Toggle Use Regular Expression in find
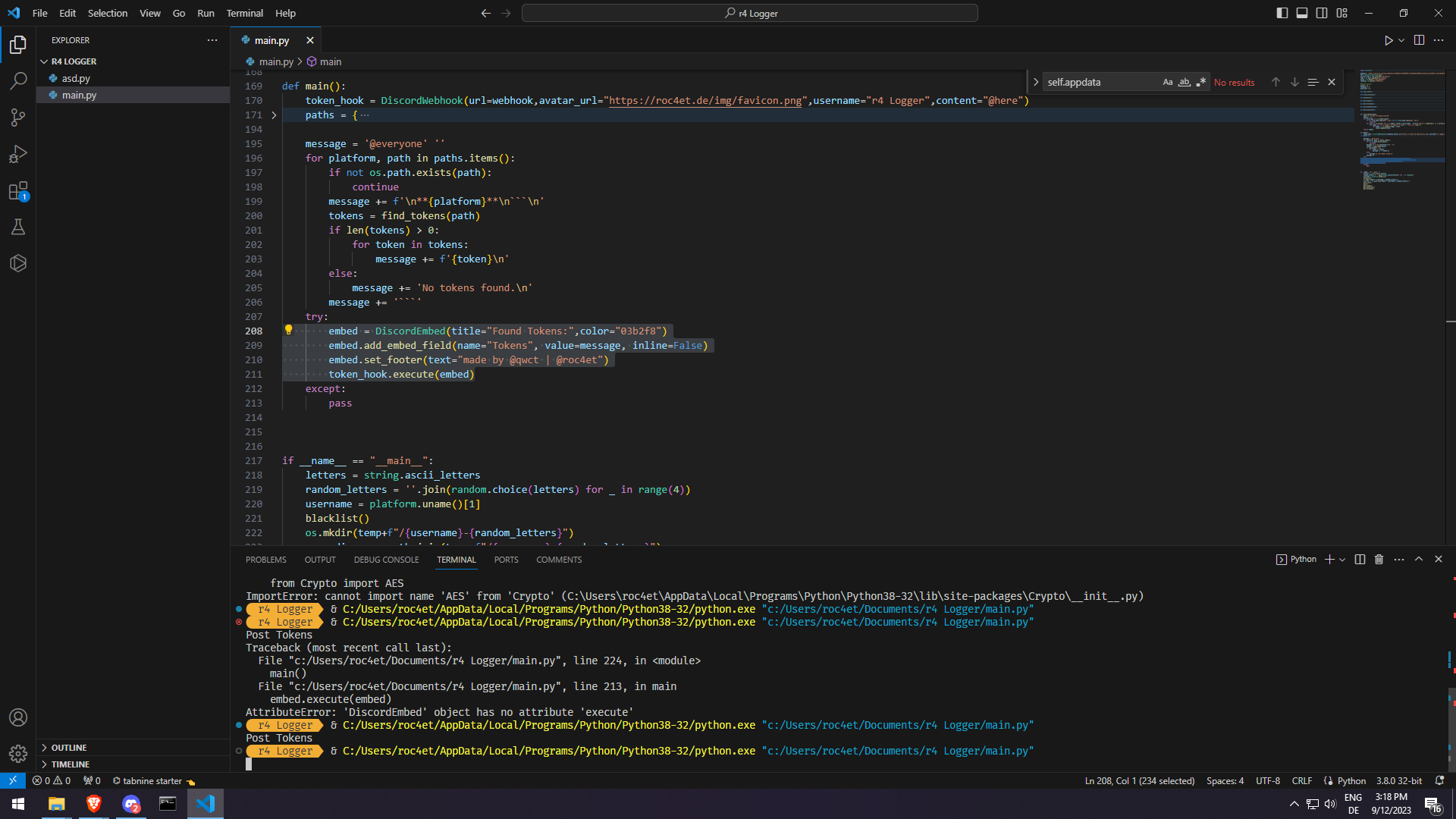The width and height of the screenshot is (1456, 819). (1201, 82)
